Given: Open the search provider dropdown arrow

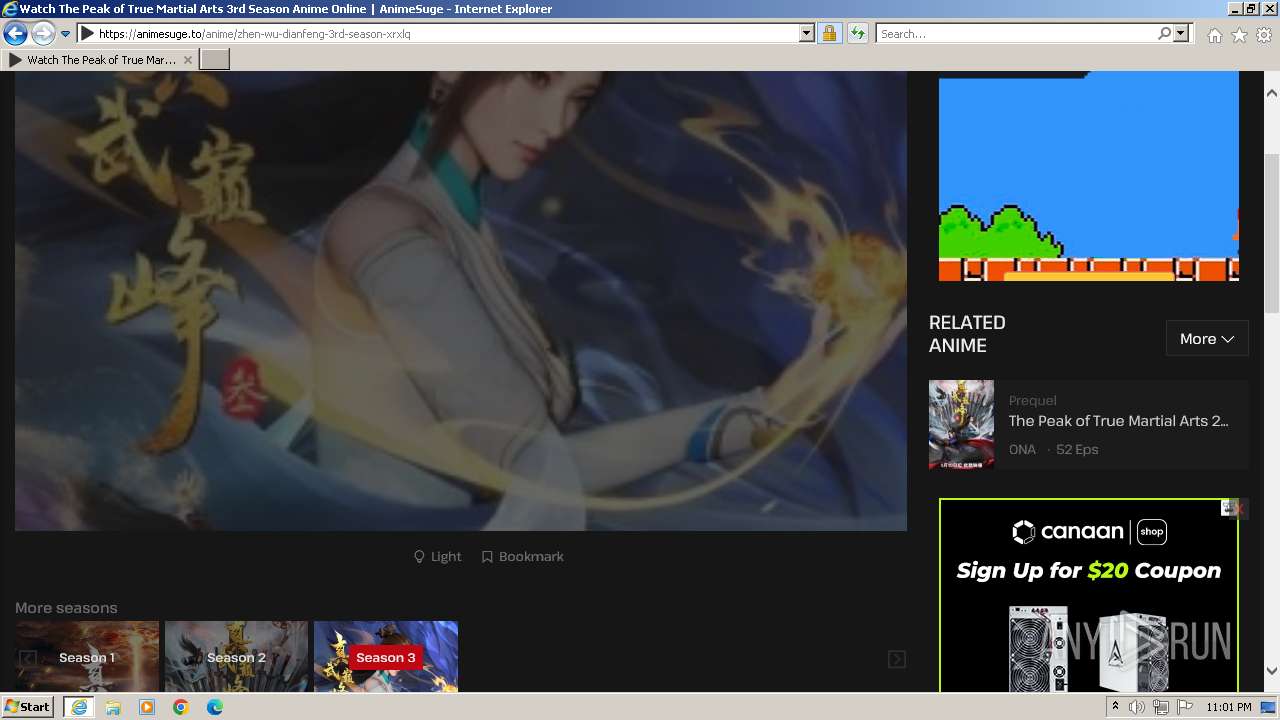Looking at the screenshot, I should pyautogui.click(x=1181, y=34).
